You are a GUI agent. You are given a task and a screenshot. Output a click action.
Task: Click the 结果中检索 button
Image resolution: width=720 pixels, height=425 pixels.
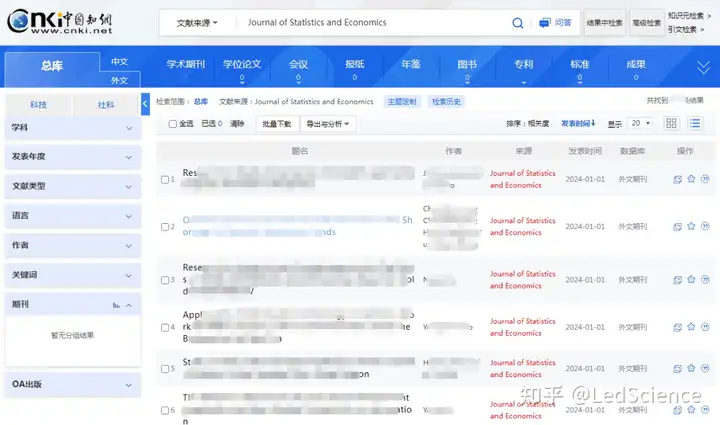coord(604,22)
